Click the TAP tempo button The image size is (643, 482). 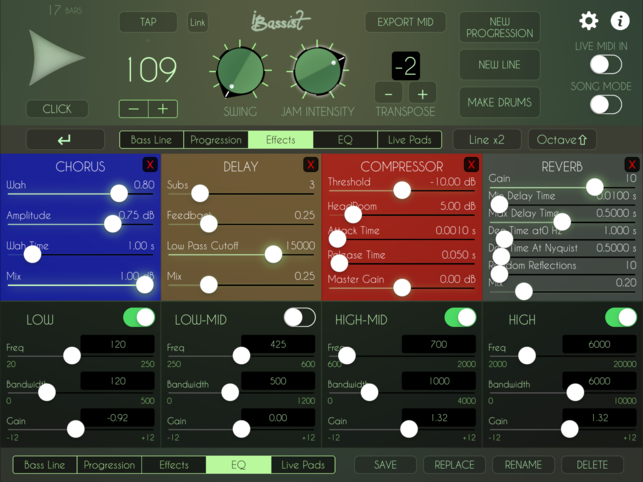tap(148, 22)
